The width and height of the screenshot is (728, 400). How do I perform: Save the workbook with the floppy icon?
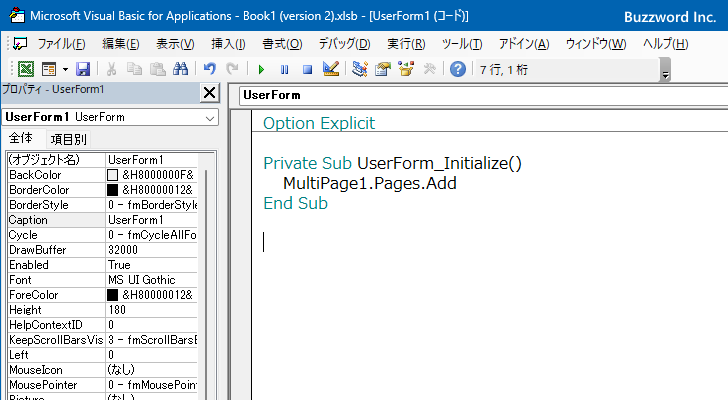[83, 69]
